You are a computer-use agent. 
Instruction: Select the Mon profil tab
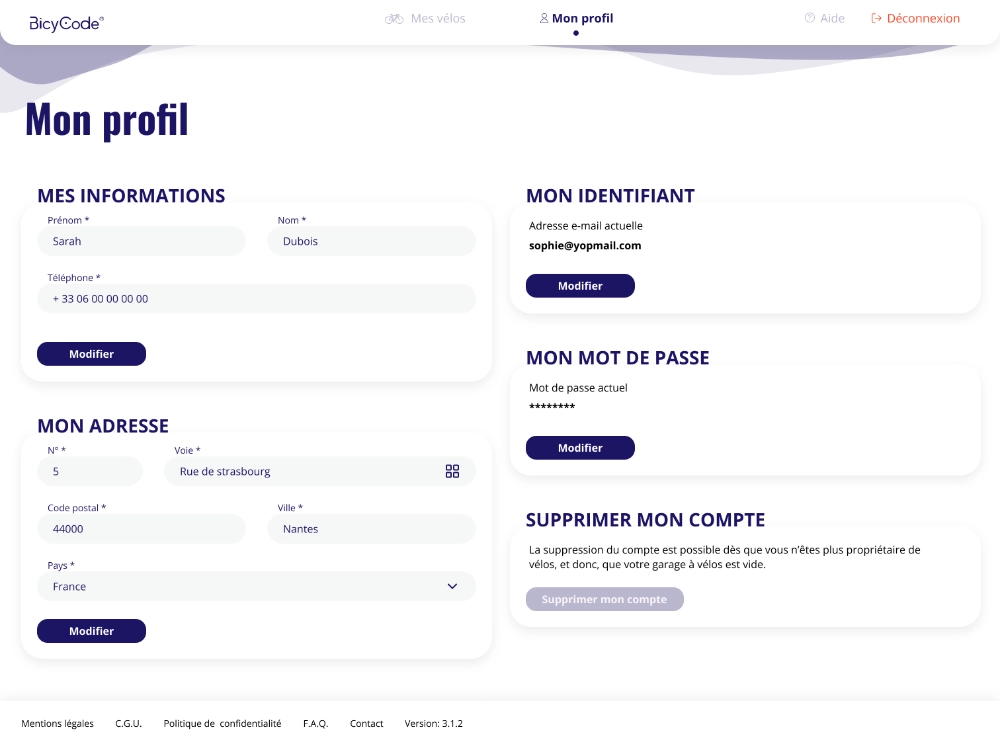582,18
